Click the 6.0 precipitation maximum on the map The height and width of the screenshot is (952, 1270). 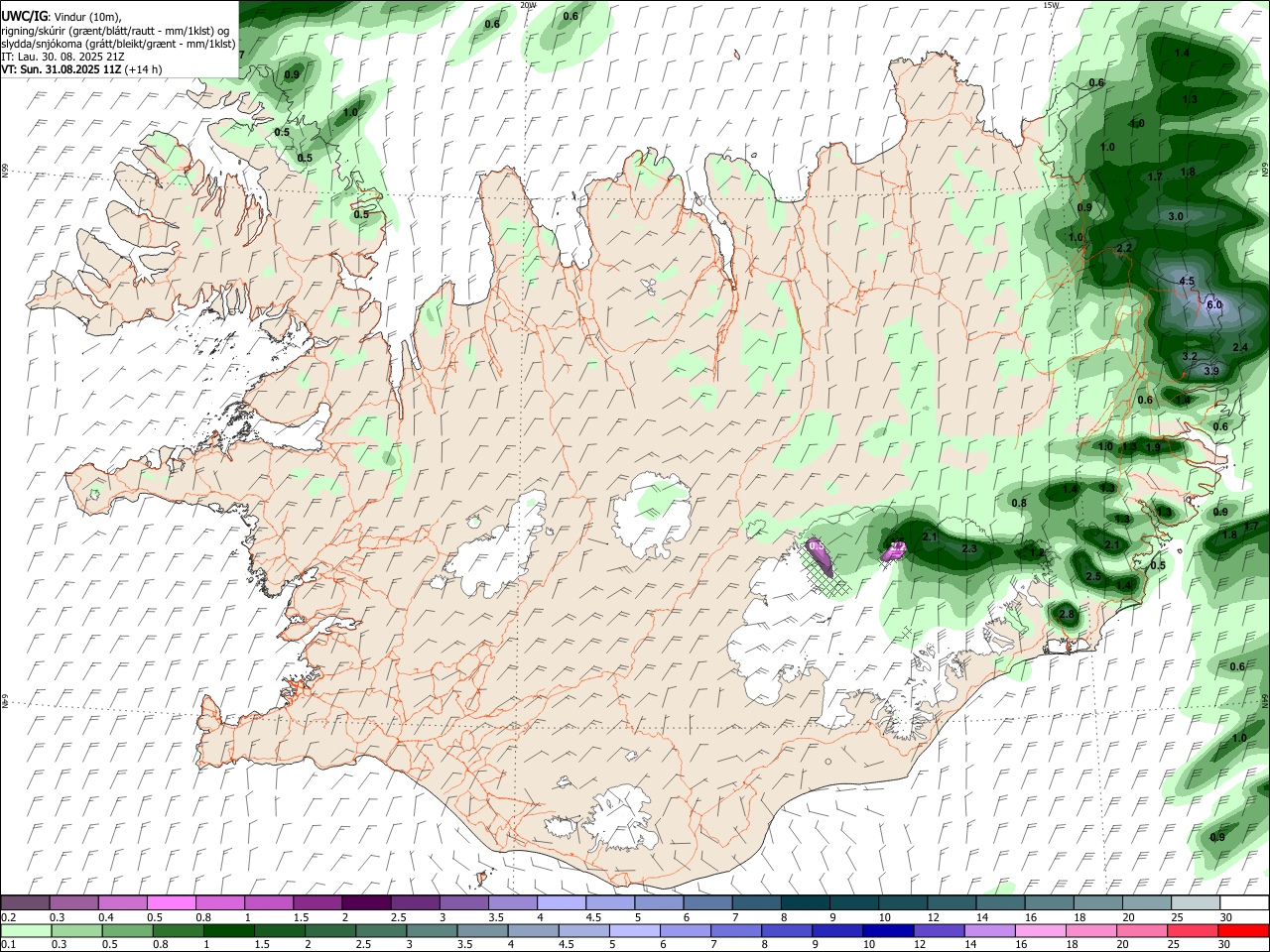pyautogui.click(x=1214, y=304)
